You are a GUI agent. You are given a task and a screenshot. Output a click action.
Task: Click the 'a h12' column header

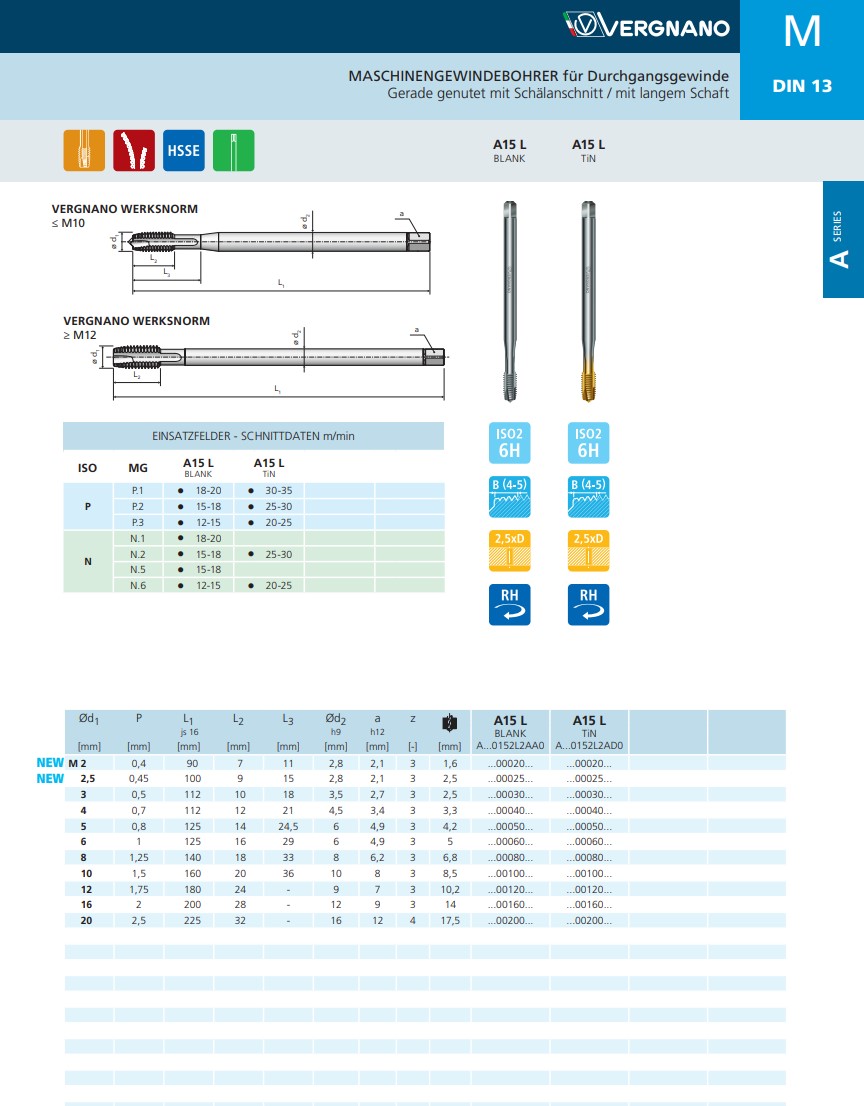pyautogui.click(x=377, y=724)
